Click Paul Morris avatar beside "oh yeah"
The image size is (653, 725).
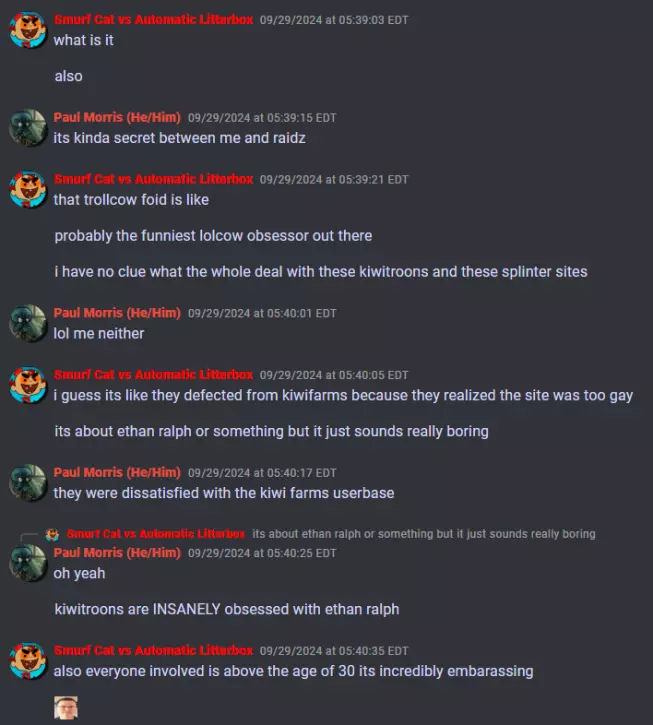click(x=28, y=563)
